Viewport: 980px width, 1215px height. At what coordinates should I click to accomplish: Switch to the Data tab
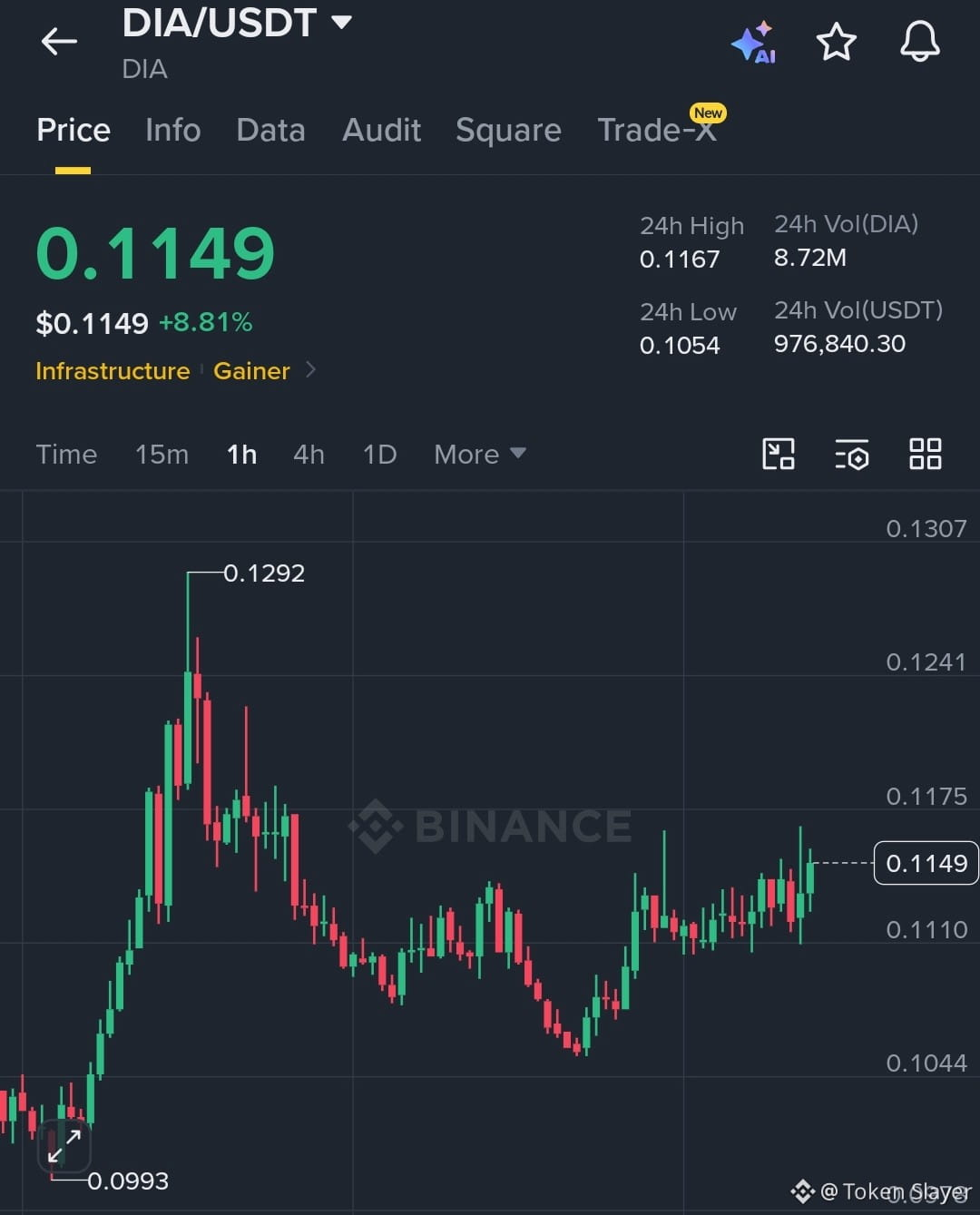pos(270,130)
